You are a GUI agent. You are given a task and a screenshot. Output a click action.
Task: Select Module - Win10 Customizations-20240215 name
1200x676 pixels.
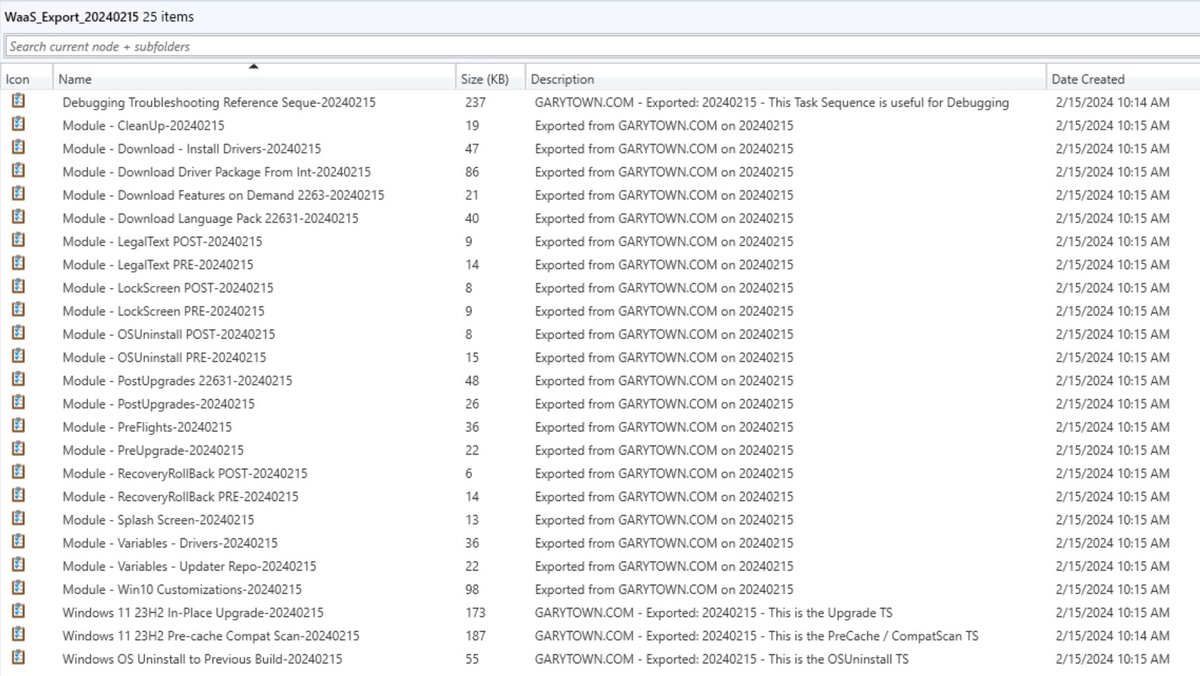pos(182,589)
